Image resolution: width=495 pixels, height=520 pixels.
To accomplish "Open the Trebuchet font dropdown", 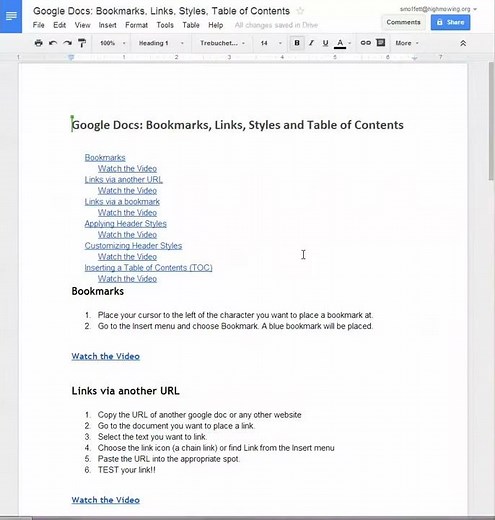I will click(222, 43).
